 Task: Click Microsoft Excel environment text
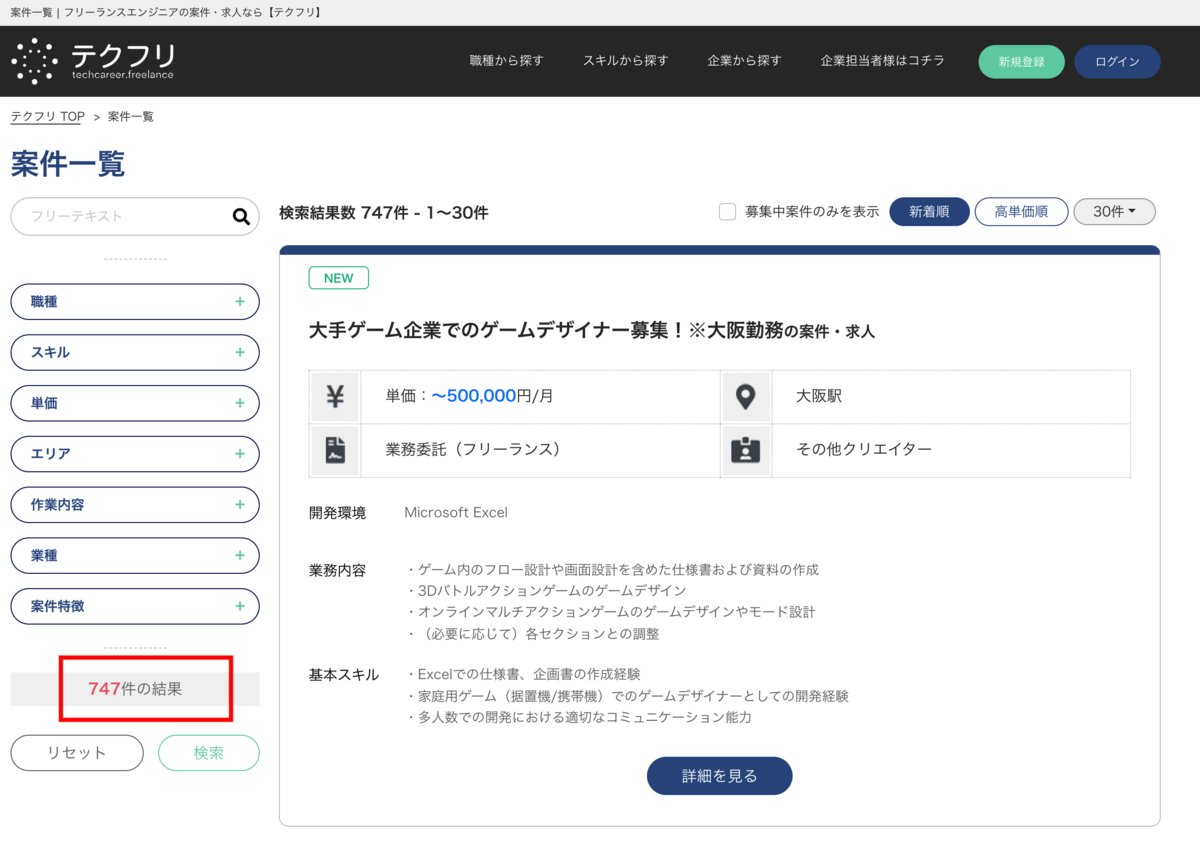click(x=456, y=513)
